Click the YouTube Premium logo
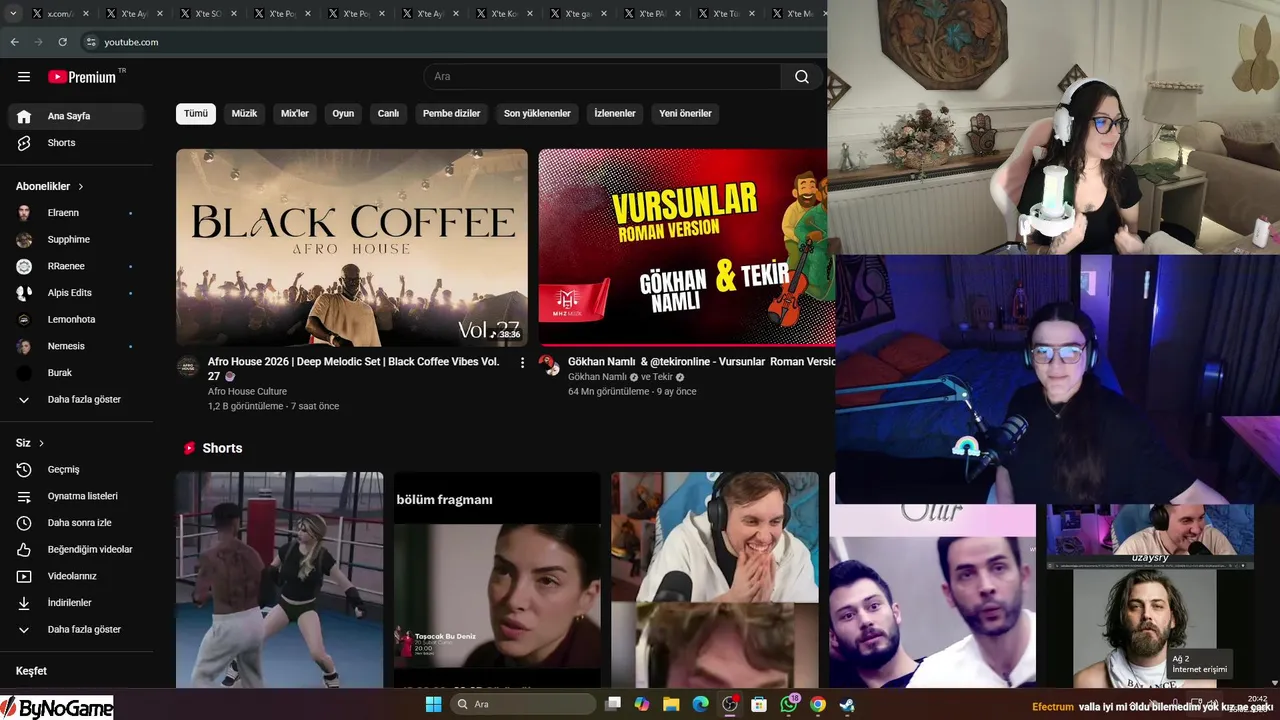The width and height of the screenshot is (1280, 720). pos(82,77)
